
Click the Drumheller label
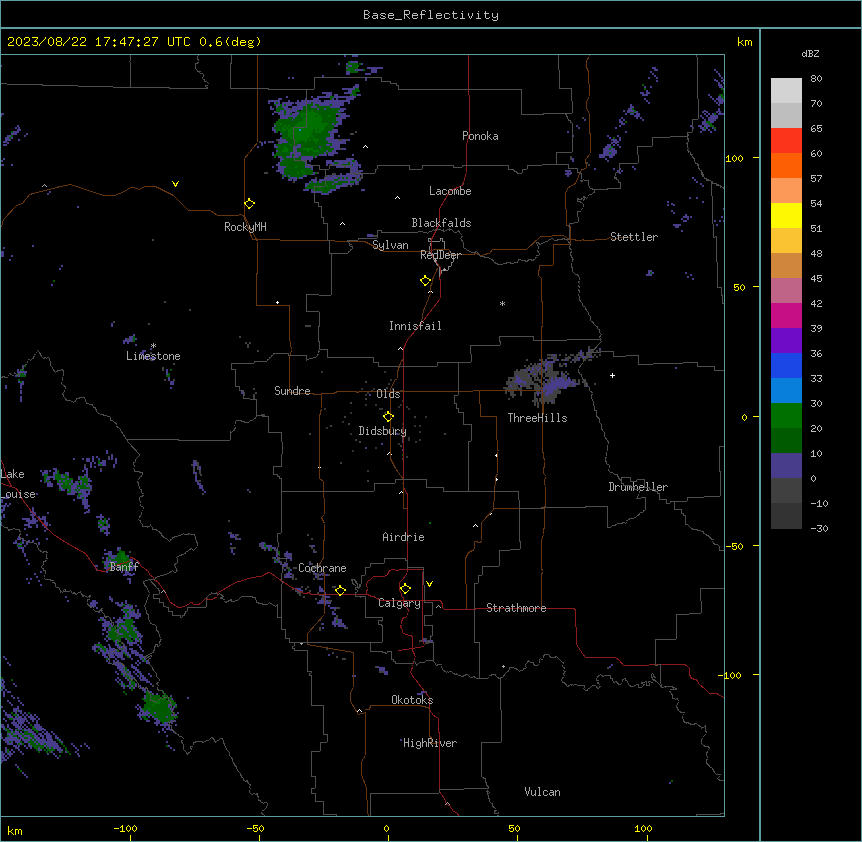[x=638, y=487]
